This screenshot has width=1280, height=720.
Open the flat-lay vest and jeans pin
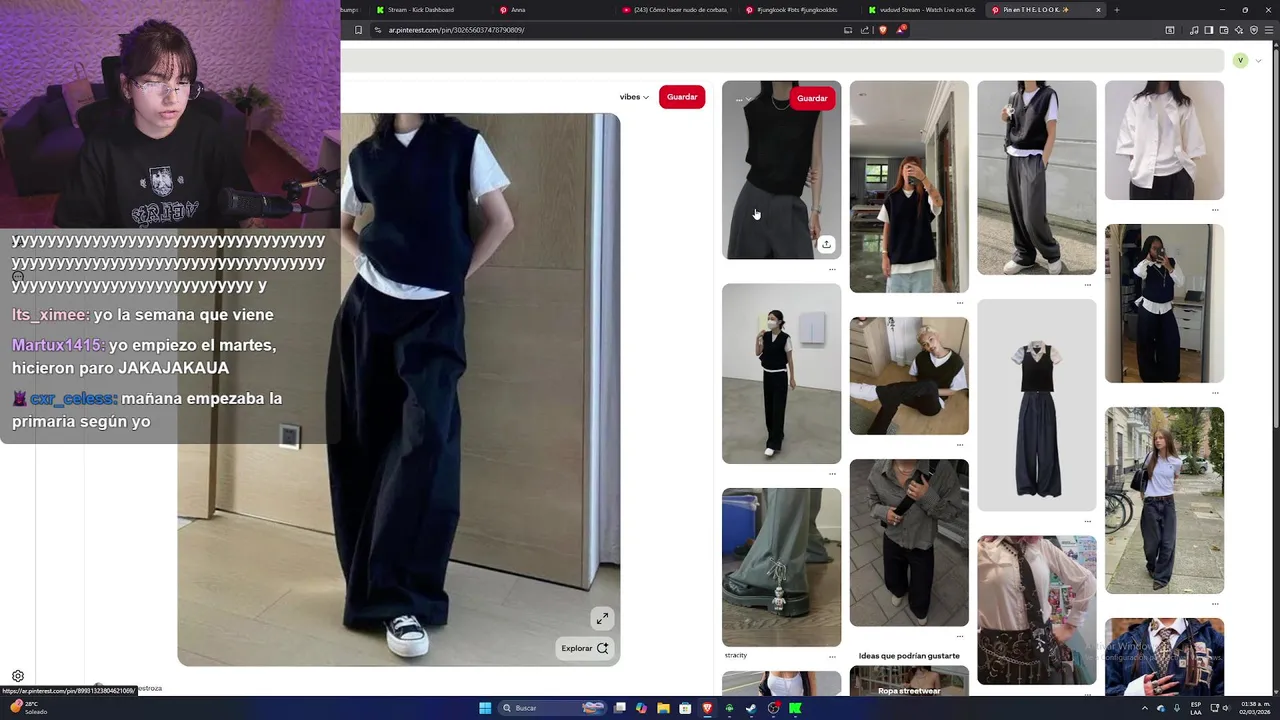pyautogui.click(x=1036, y=405)
